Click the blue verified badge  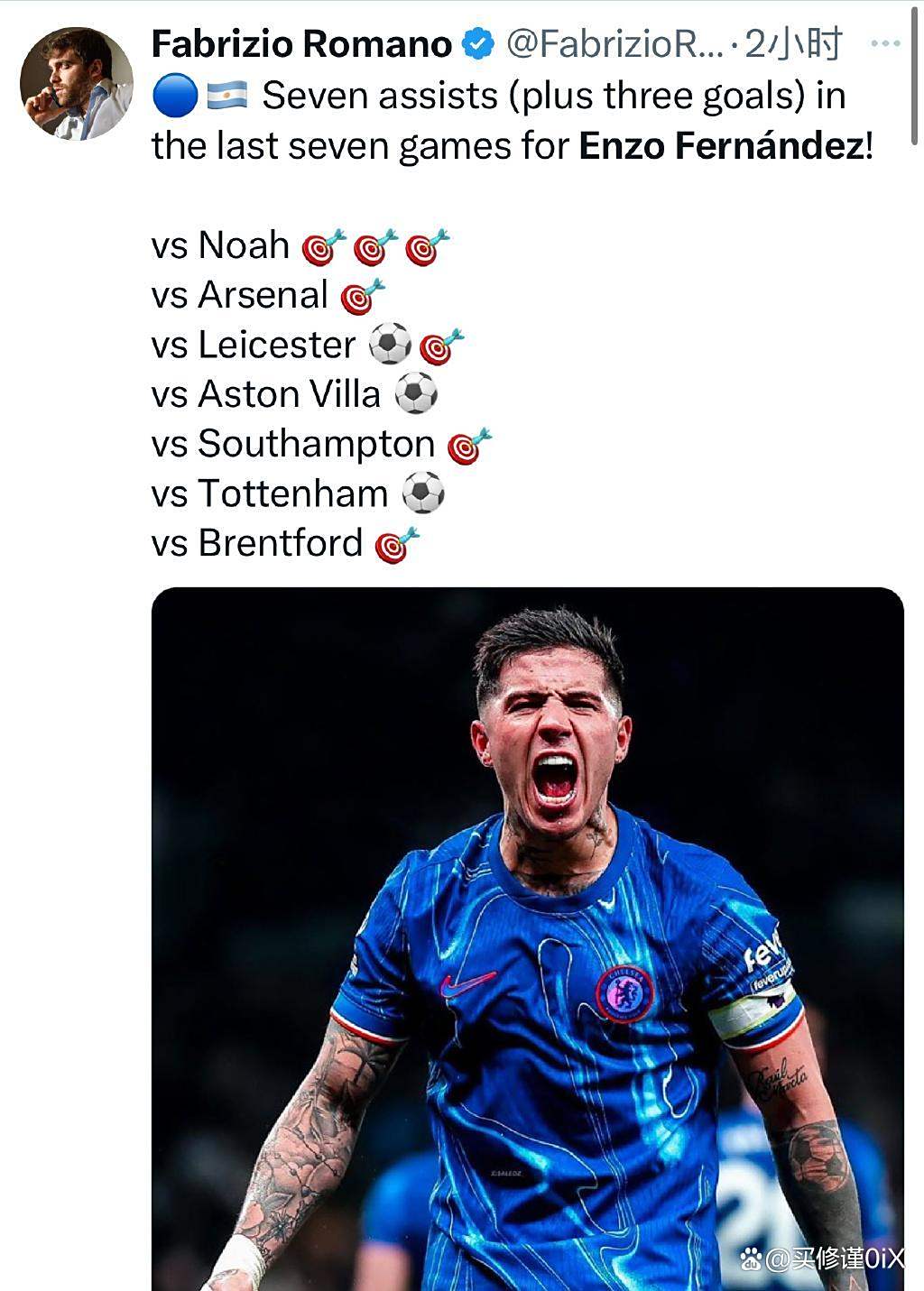[x=478, y=43]
